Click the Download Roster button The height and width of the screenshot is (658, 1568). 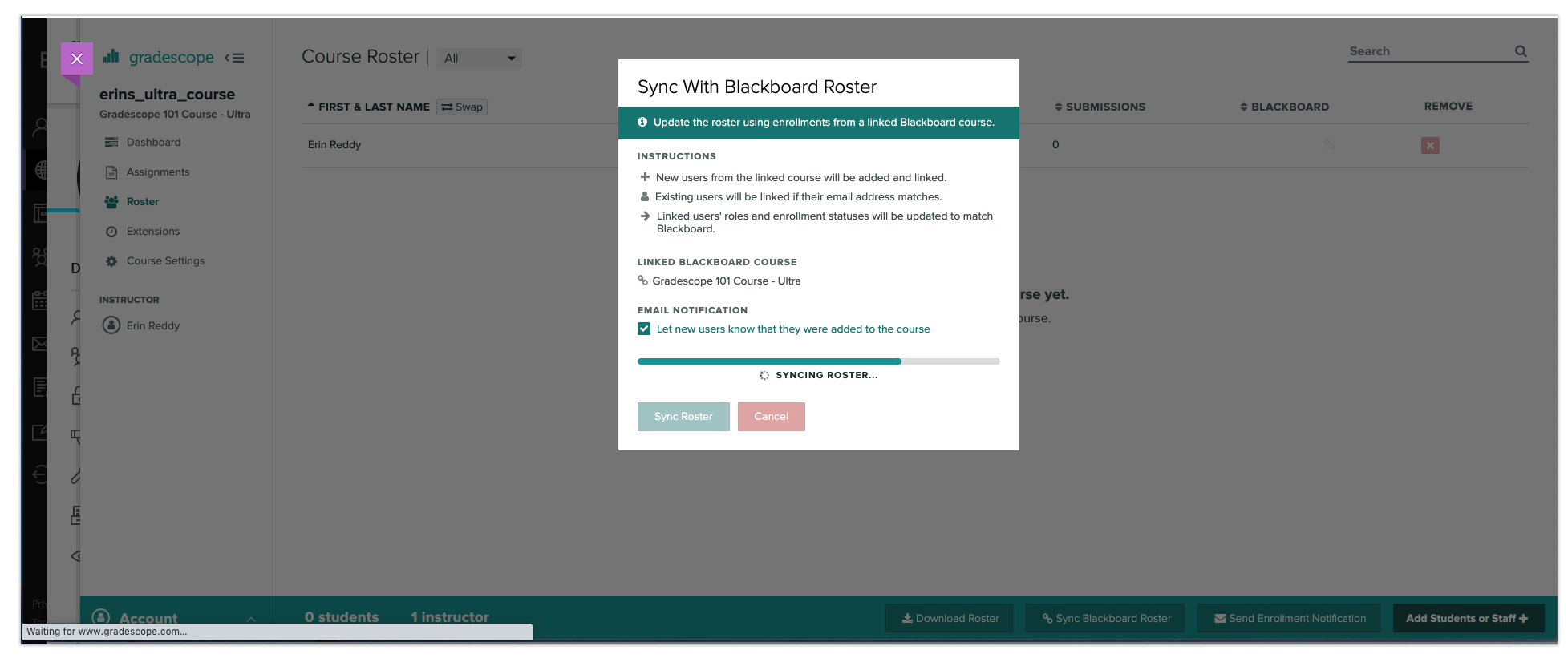coord(950,618)
